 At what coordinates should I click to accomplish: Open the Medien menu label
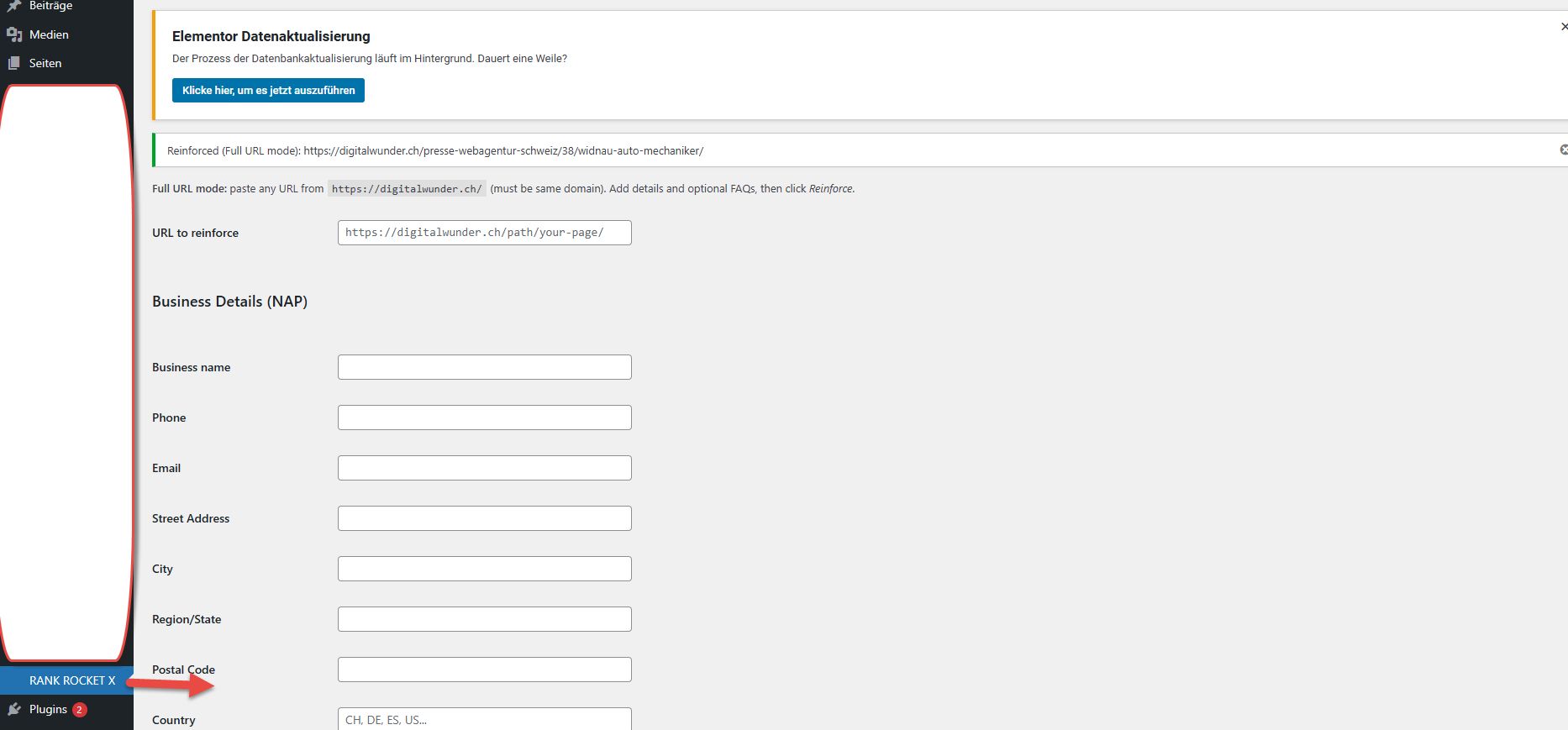(49, 34)
